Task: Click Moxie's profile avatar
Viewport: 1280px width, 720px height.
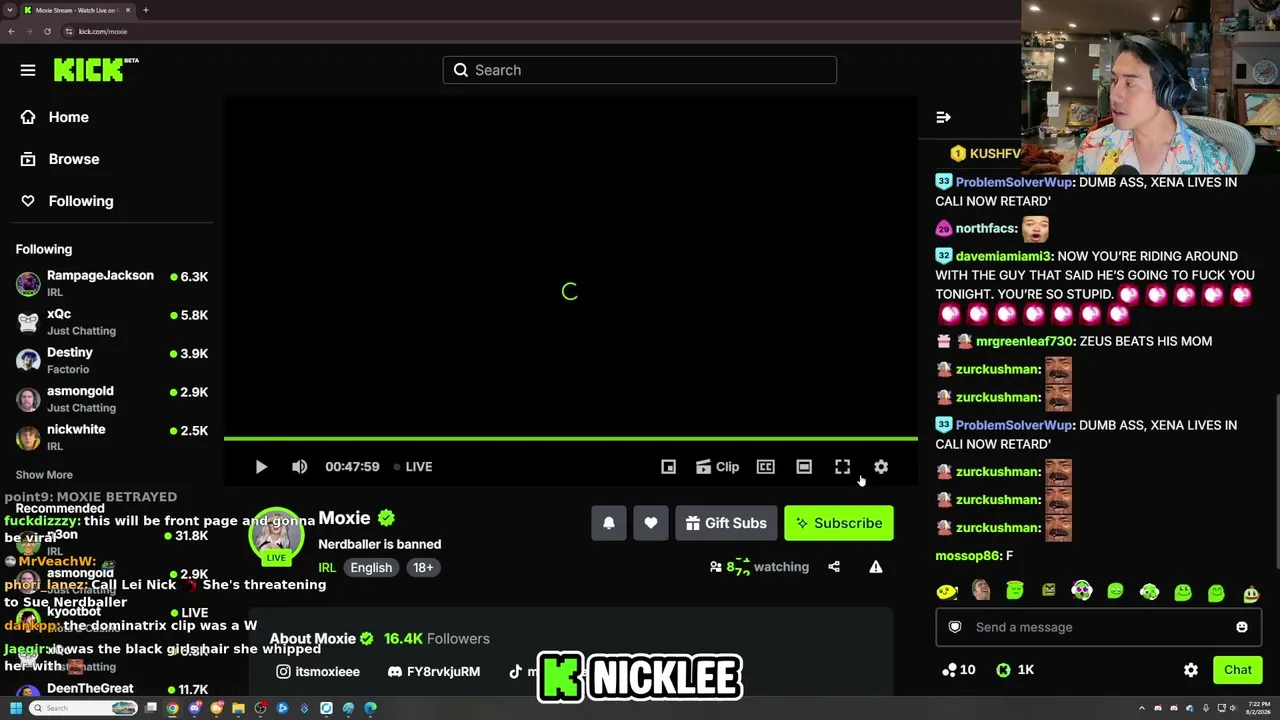Action: (276, 535)
